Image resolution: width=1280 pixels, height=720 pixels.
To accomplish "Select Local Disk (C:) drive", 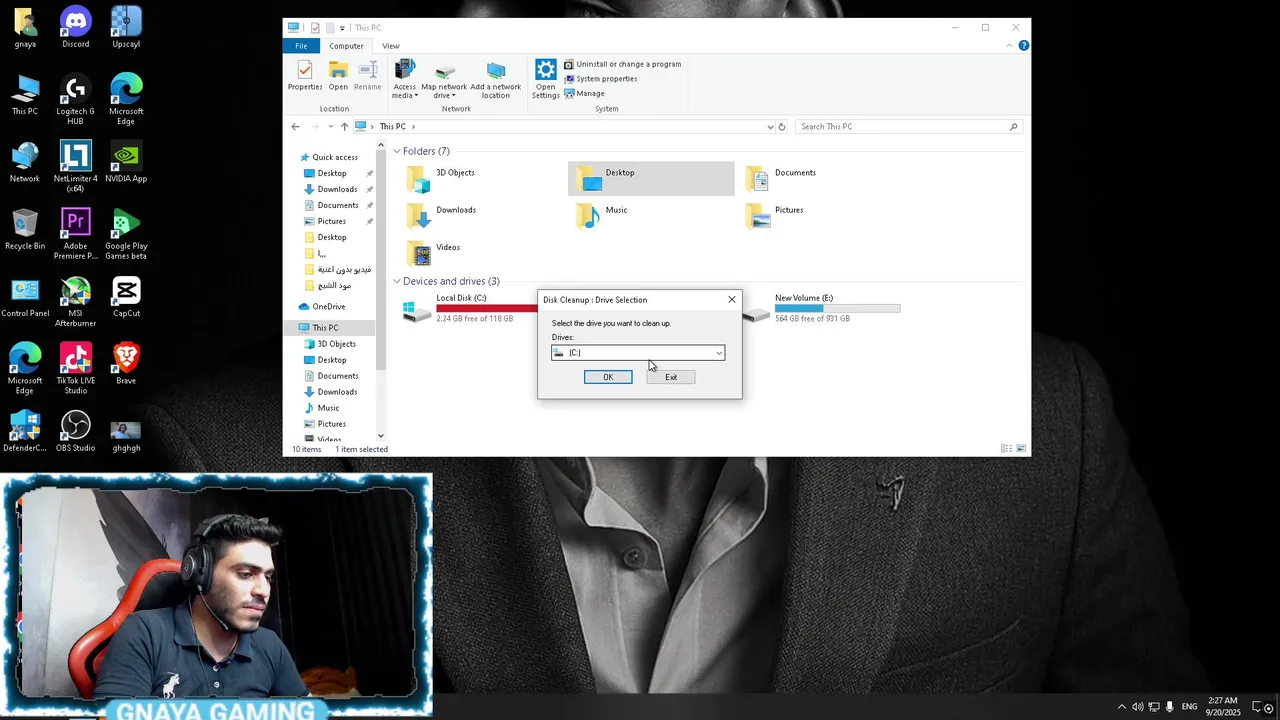I will (470, 308).
